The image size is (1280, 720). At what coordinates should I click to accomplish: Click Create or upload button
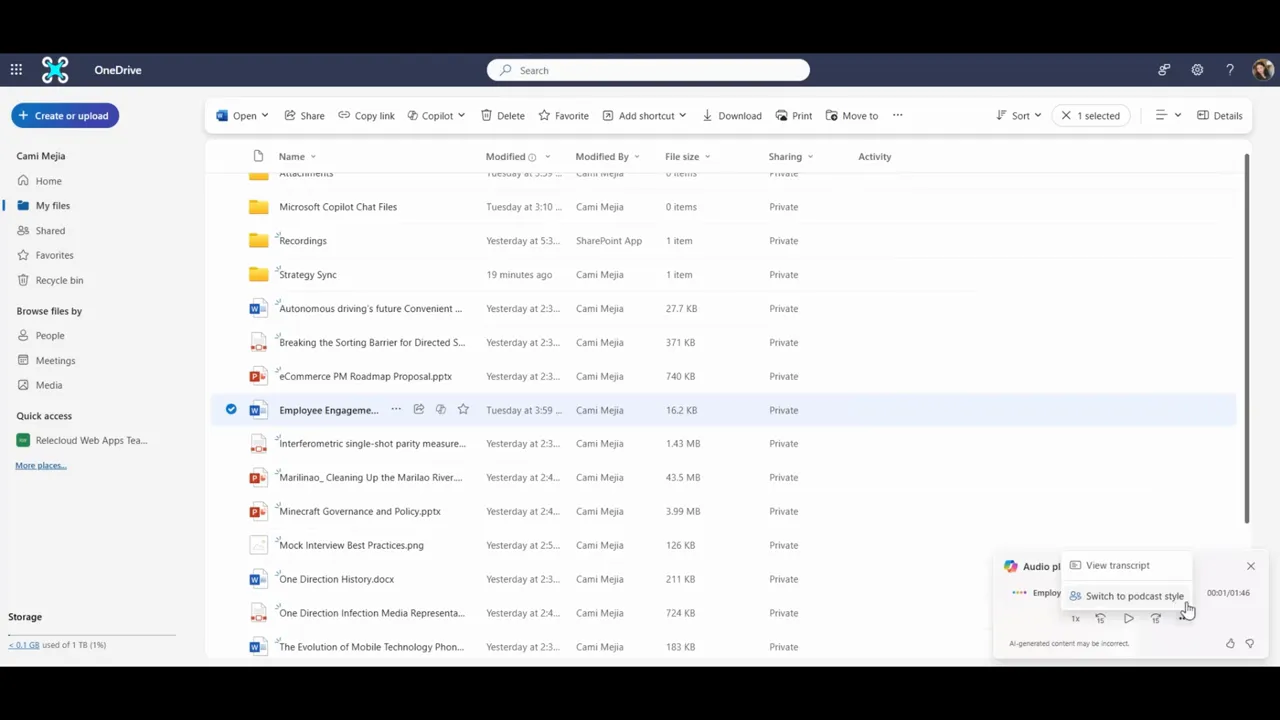[65, 116]
